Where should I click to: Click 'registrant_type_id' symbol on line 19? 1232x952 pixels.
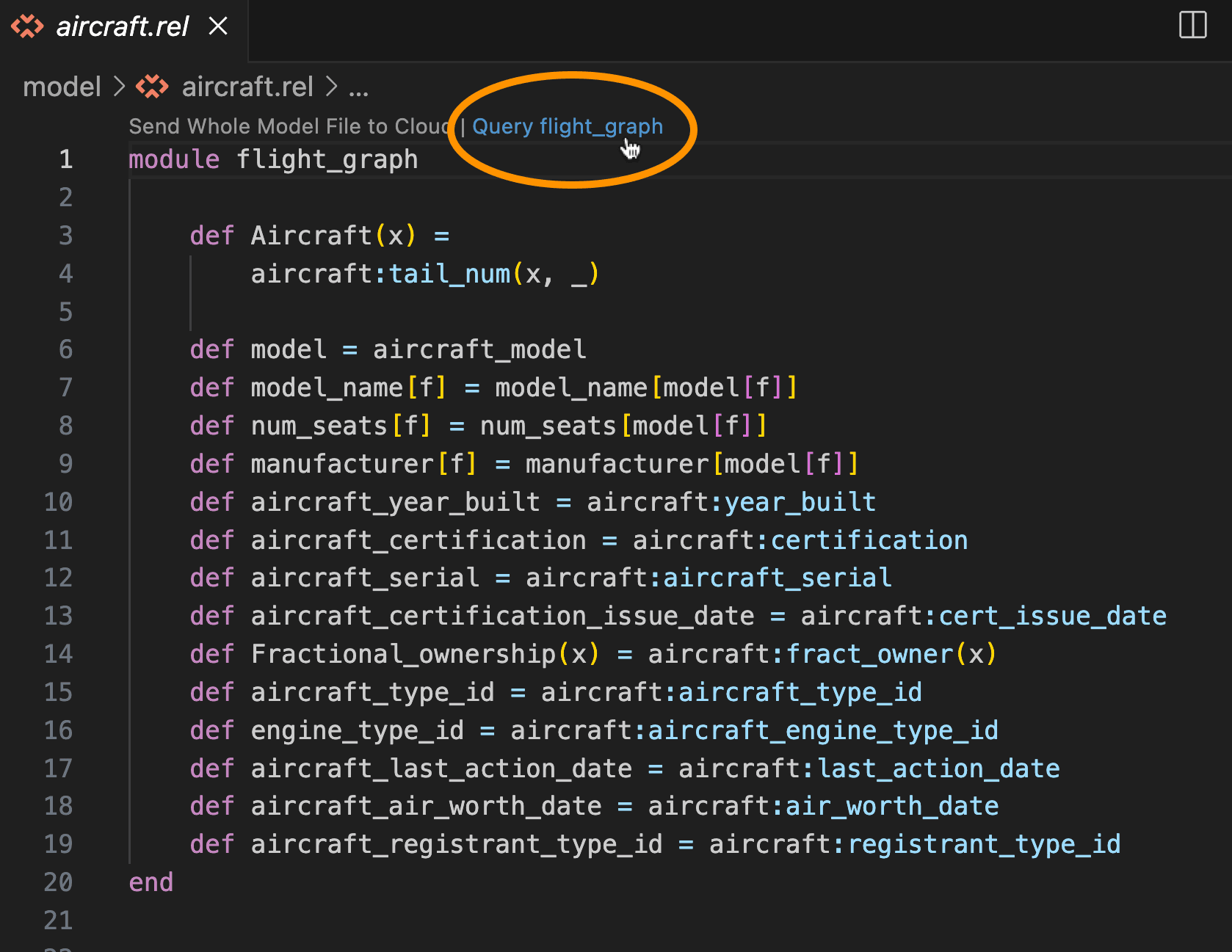(x=984, y=844)
